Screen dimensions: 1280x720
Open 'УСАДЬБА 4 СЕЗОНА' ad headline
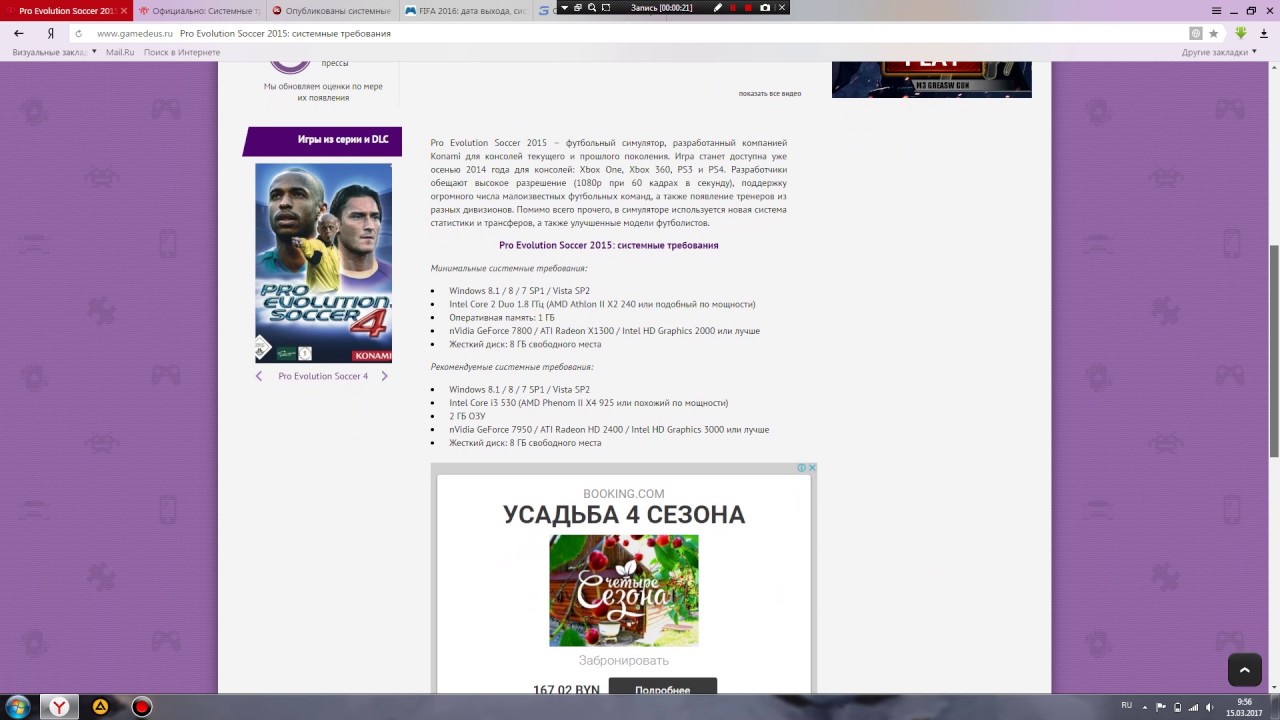point(624,515)
